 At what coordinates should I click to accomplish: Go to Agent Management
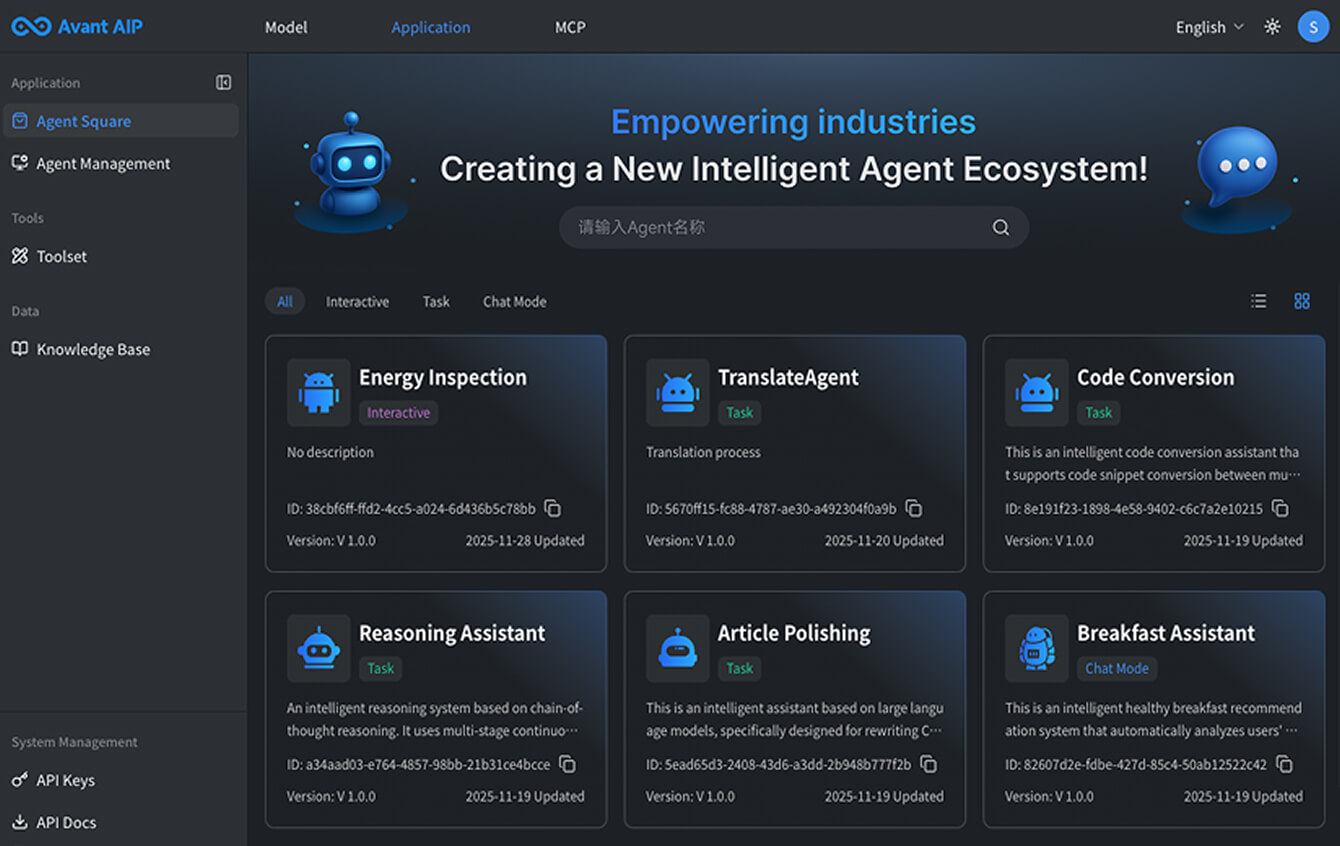pyautogui.click(x=103, y=164)
